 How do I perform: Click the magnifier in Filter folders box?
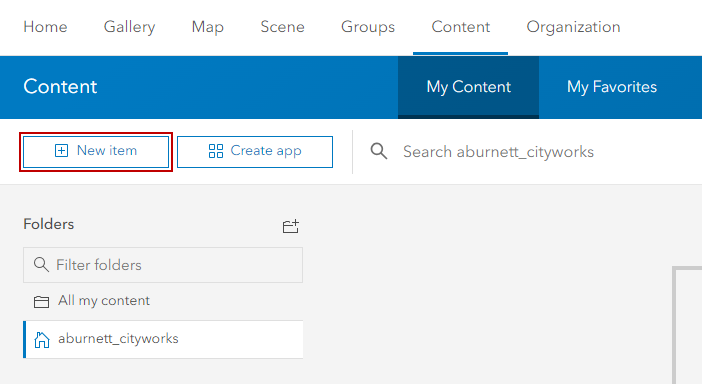[41, 265]
